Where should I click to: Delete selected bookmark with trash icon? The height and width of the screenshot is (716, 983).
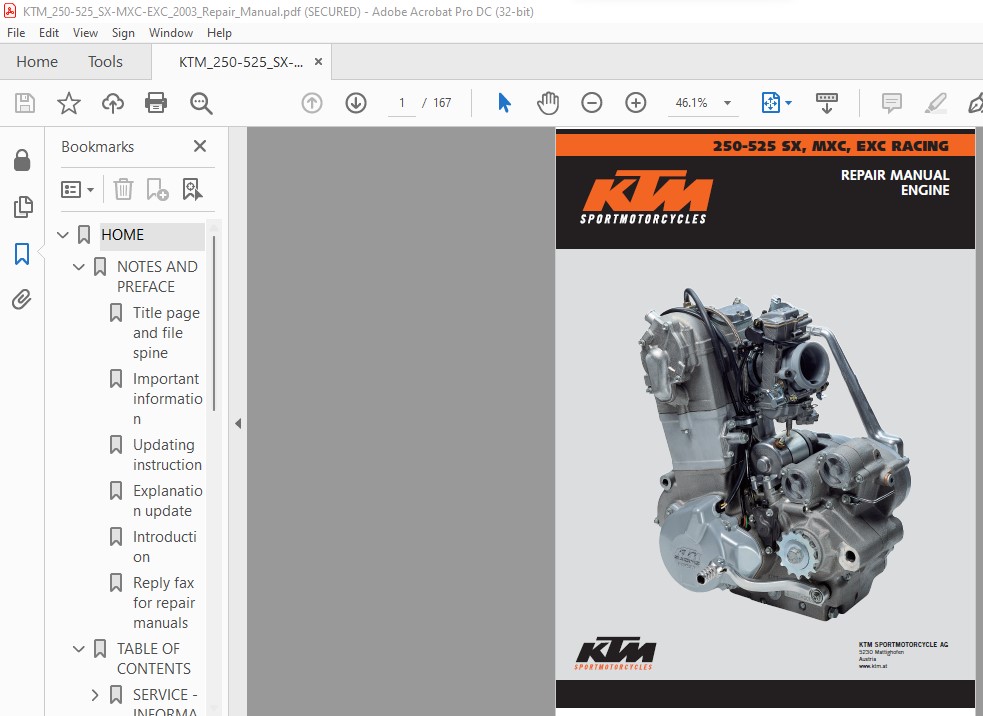(x=124, y=189)
